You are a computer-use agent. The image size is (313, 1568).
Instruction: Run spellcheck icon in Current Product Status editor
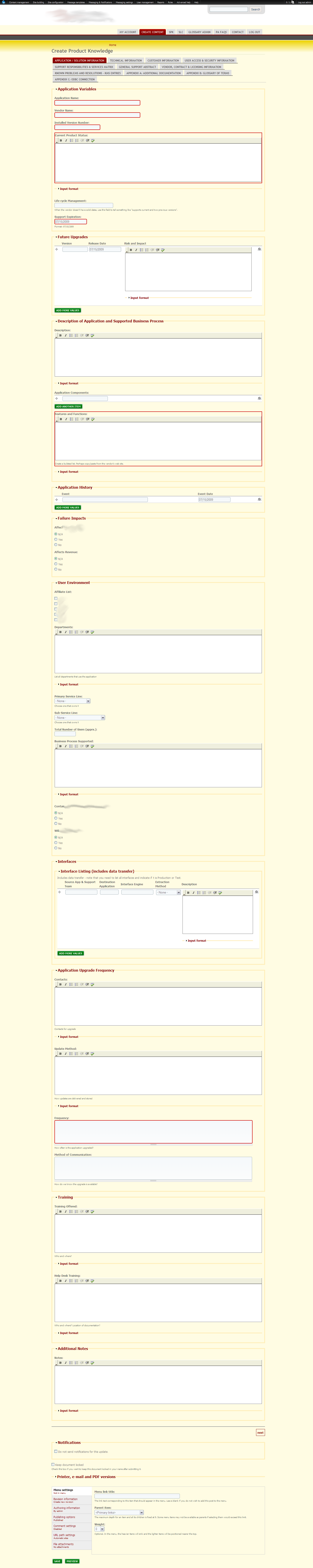(92, 141)
